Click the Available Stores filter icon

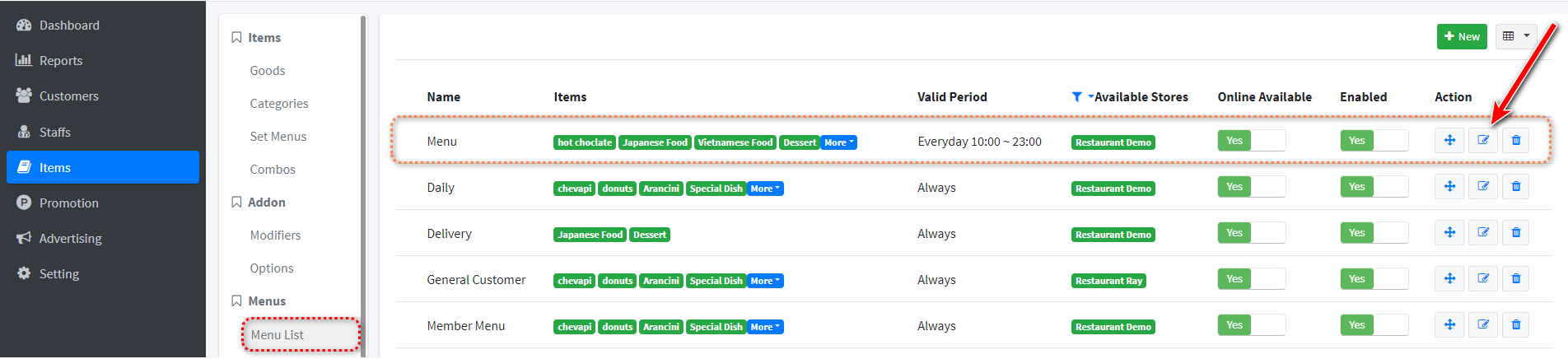pyautogui.click(x=1077, y=97)
